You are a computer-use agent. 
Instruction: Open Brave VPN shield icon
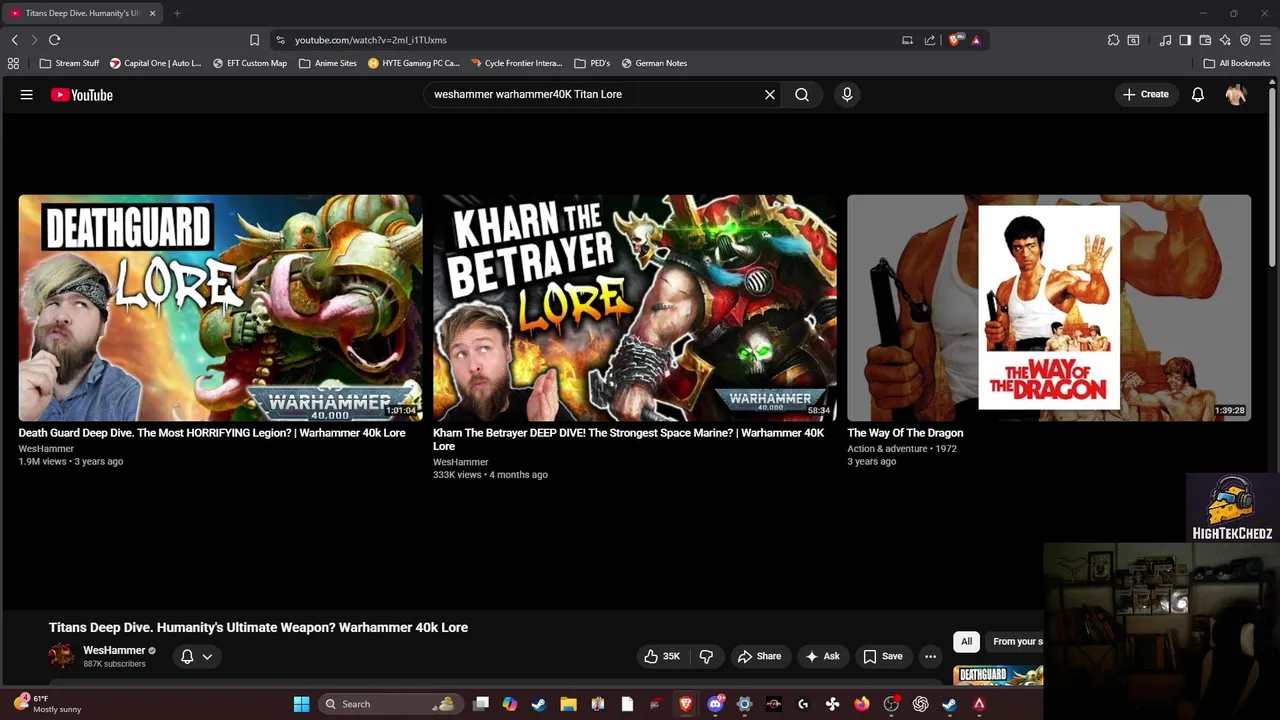(x=1245, y=40)
